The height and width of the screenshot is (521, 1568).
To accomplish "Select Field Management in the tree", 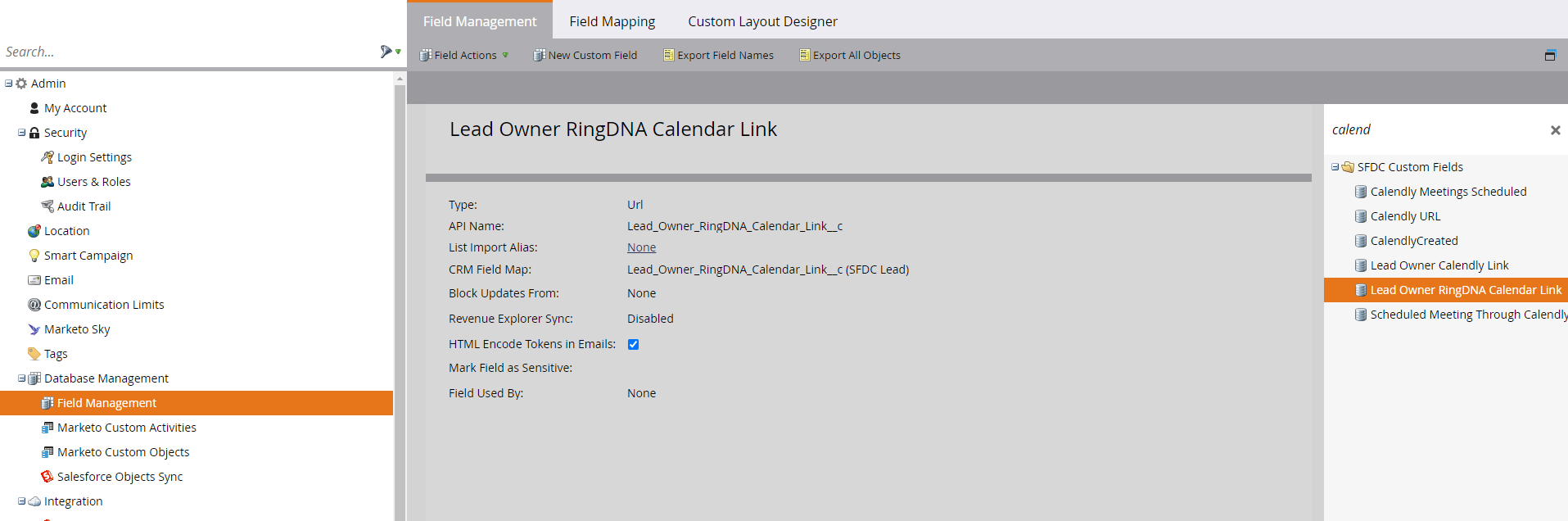I will [197, 403].
